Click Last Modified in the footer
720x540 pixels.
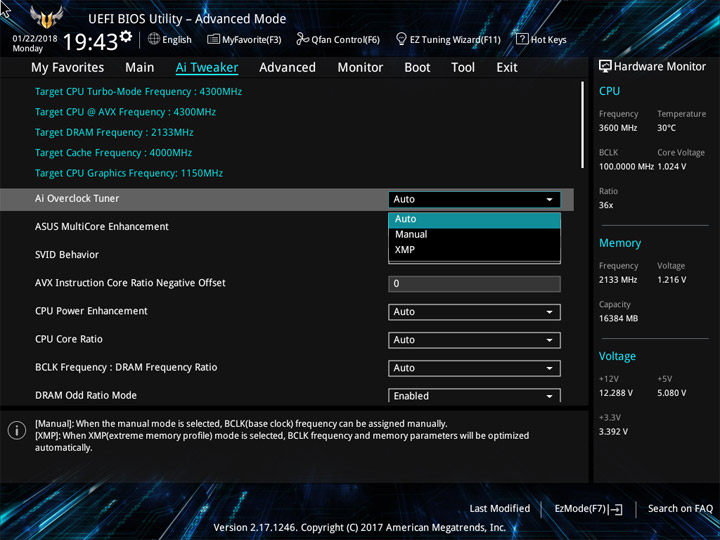point(500,509)
